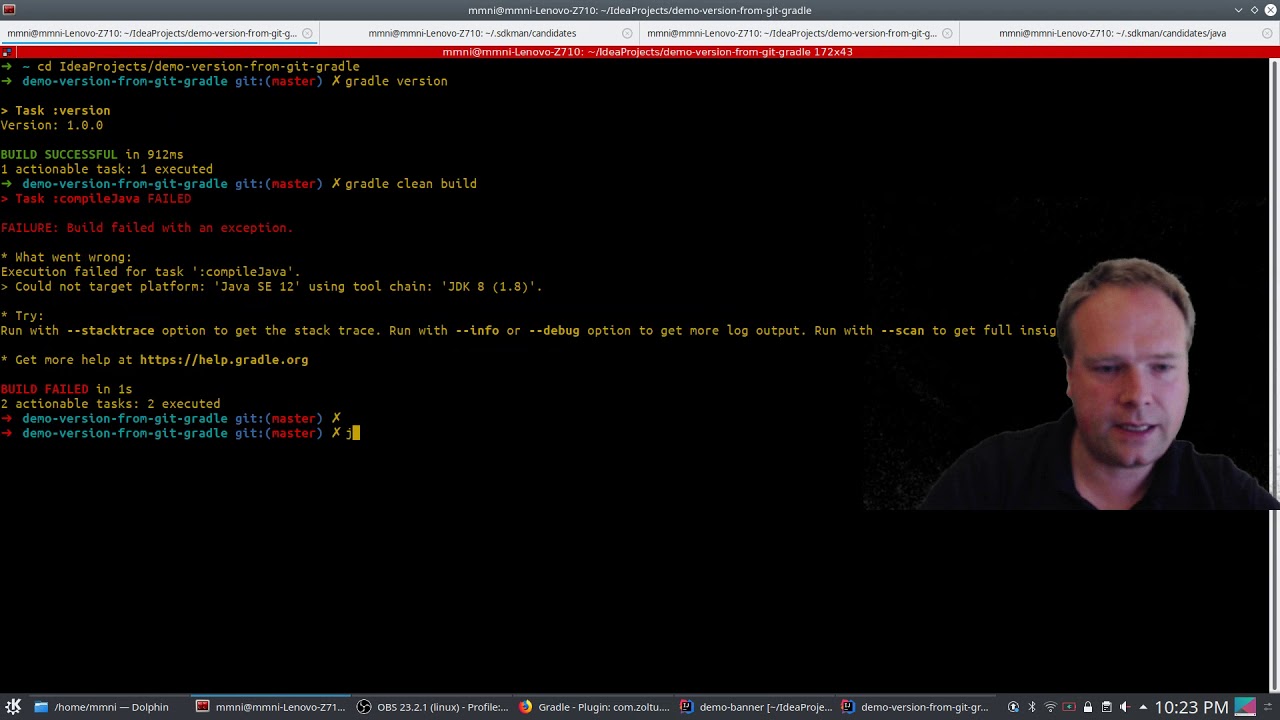Screen dimensions: 1280x720
Task: Open OBS 23.2.1 taskbar window
Action: 432,707
